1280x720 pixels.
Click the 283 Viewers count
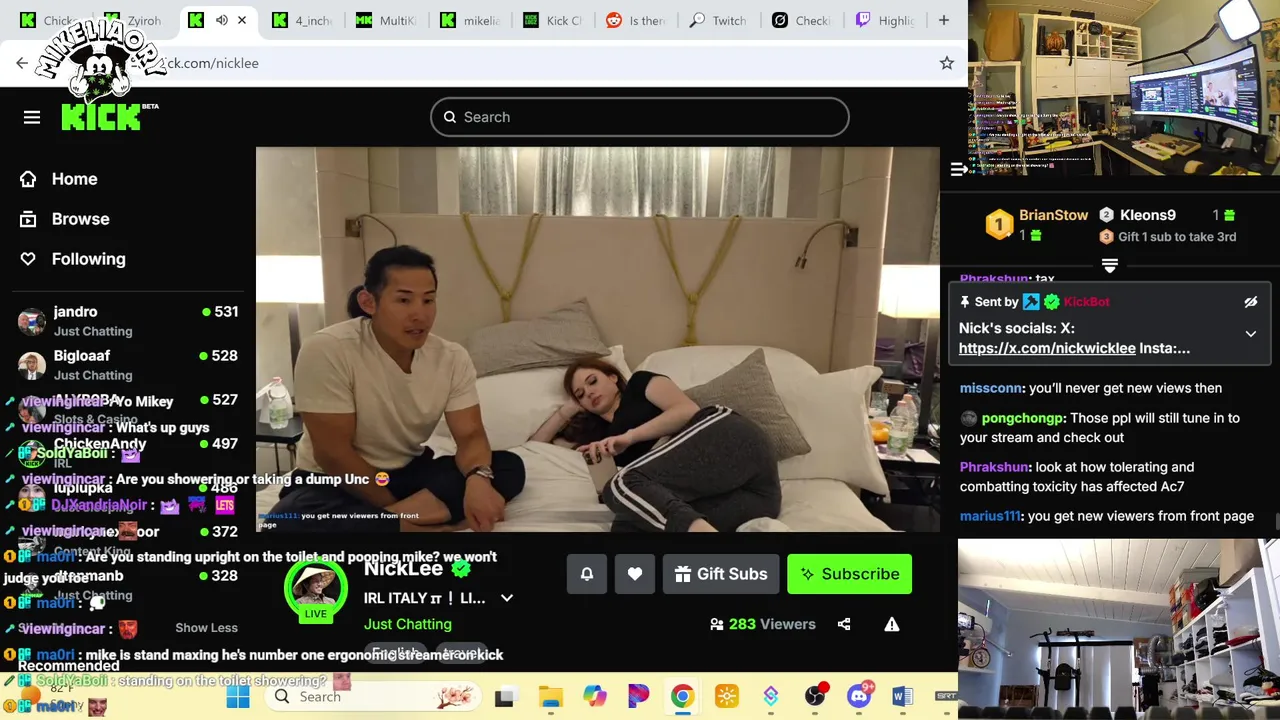click(763, 624)
